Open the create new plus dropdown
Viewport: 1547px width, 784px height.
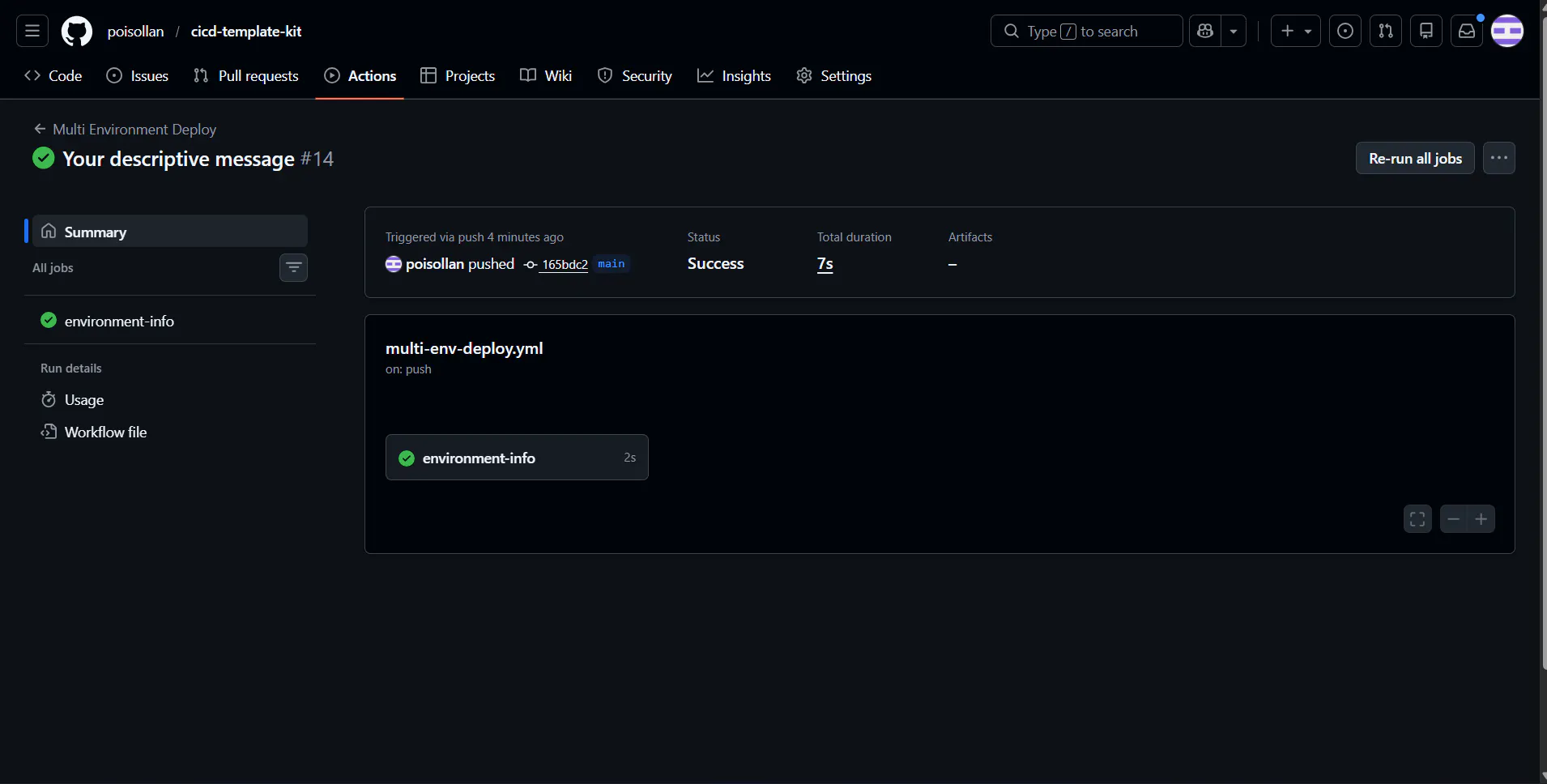[x=1296, y=31]
